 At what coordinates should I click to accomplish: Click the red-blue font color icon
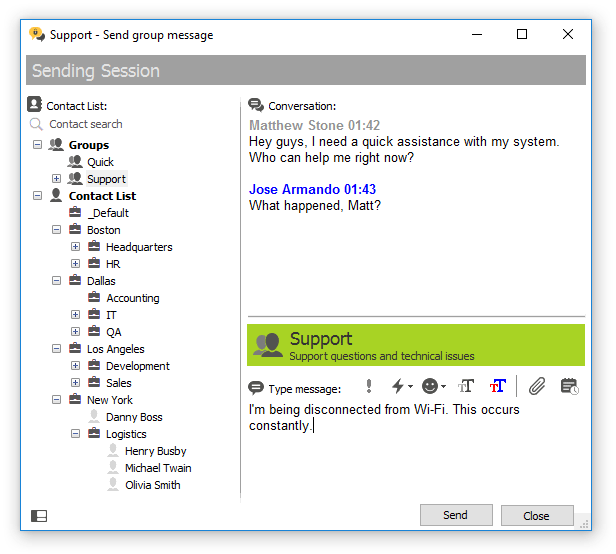(498, 387)
